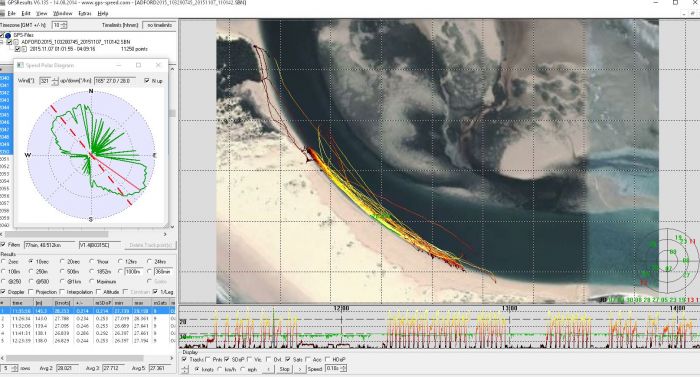Click the Speed Polar Diagram window title icon
This screenshot has height=377, width=700.
pos(20,65)
